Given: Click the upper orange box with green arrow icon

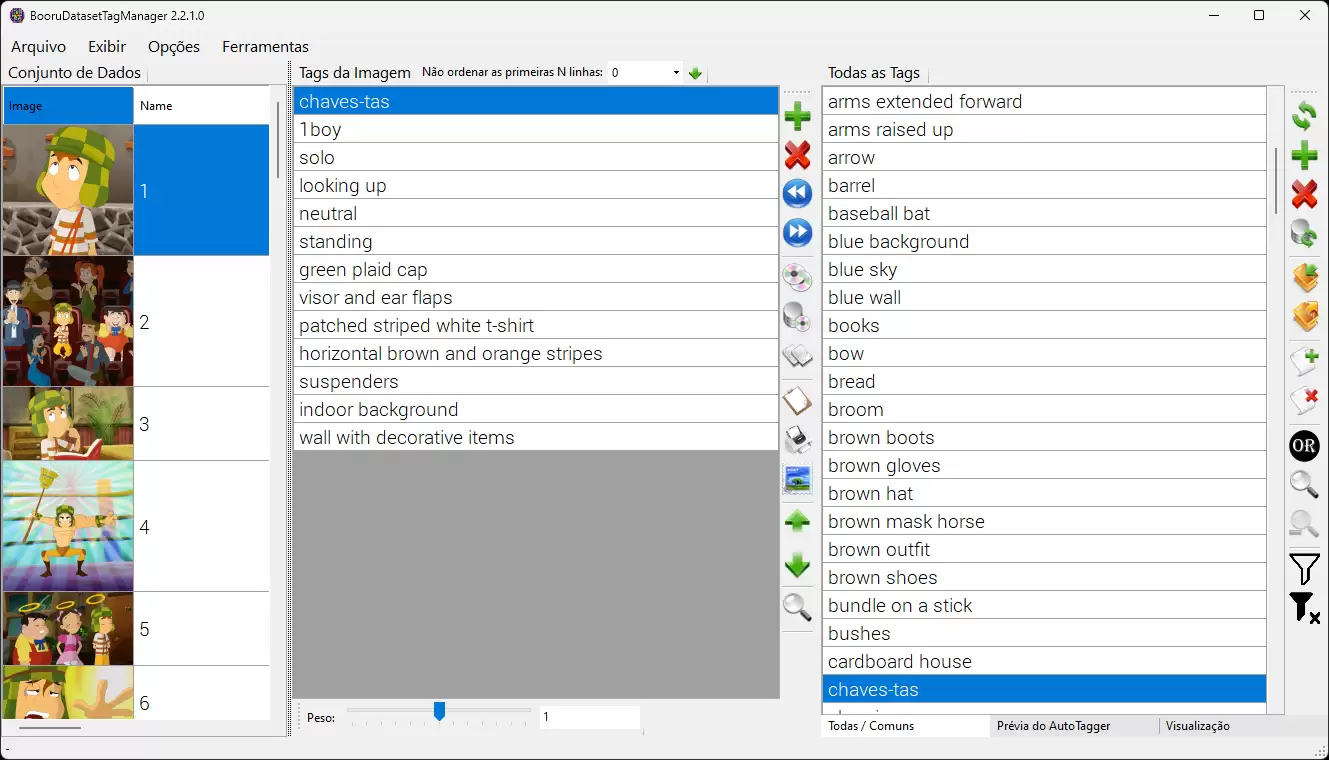Looking at the screenshot, I should (1304, 277).
